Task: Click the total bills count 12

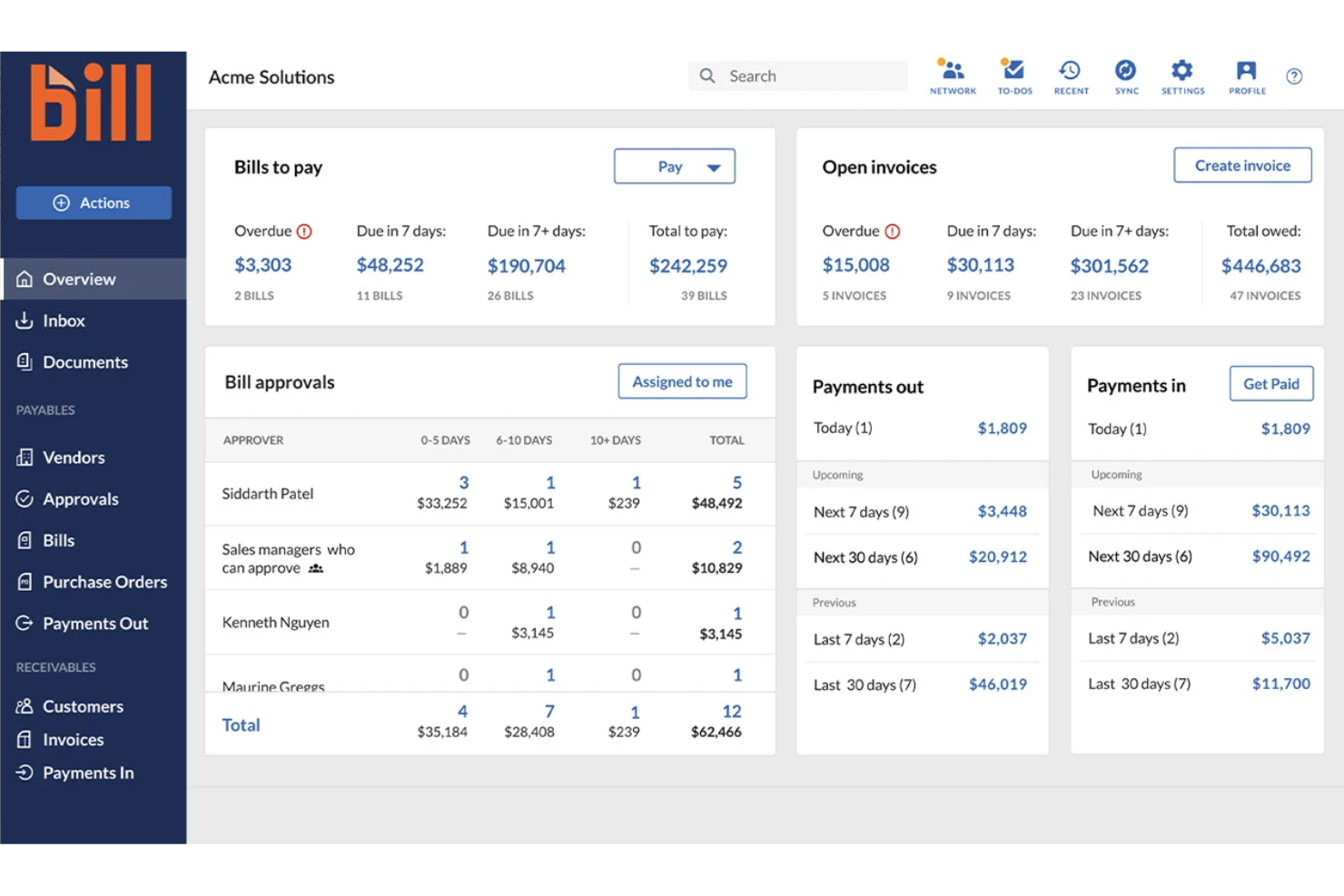Action: click(732, 712)
